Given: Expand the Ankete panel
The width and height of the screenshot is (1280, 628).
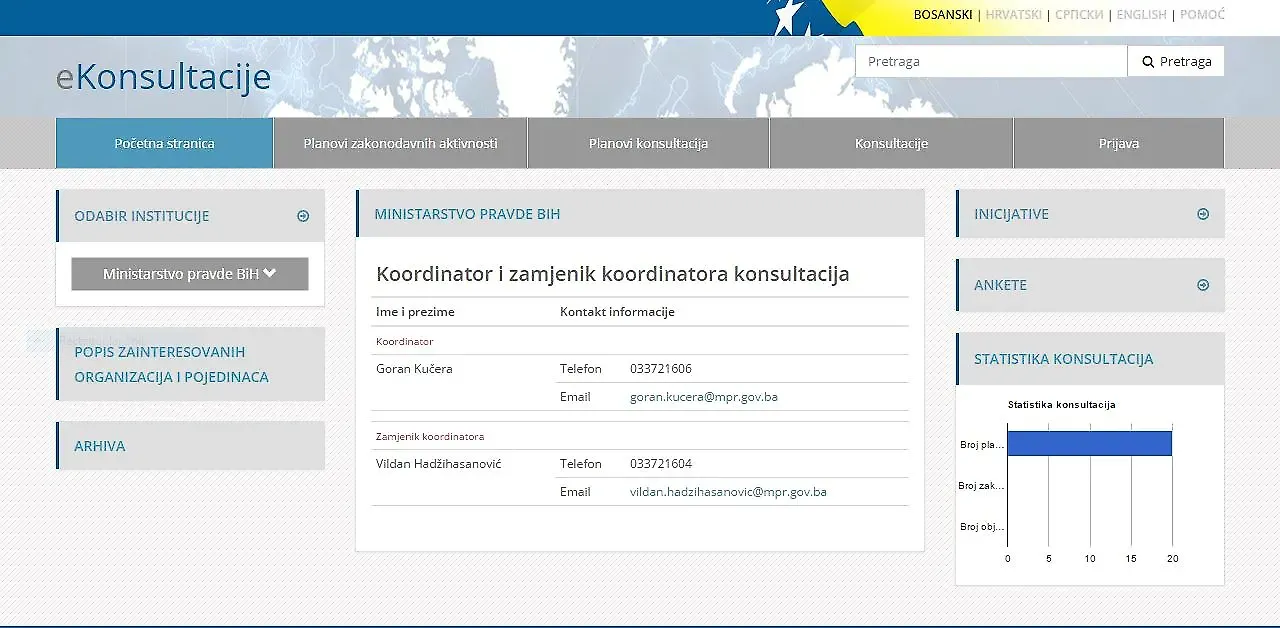Looking at the screenshot, I should (x=1090, y=285).
